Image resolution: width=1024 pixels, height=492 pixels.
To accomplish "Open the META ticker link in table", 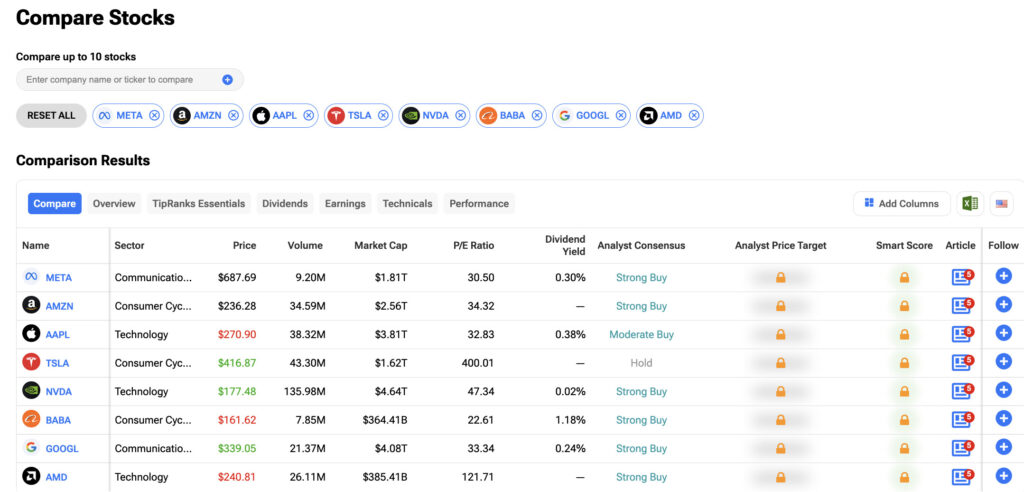I will pyautogui.click(x=59, y=278).
